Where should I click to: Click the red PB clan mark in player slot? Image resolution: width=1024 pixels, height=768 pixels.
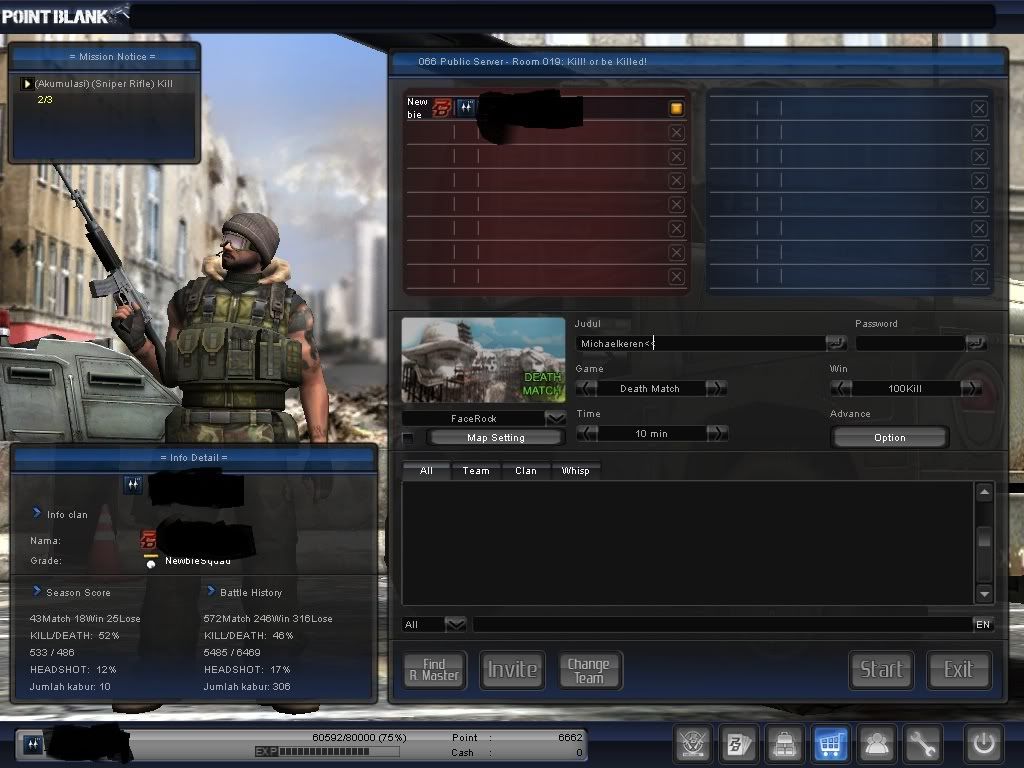pos(442,108)
